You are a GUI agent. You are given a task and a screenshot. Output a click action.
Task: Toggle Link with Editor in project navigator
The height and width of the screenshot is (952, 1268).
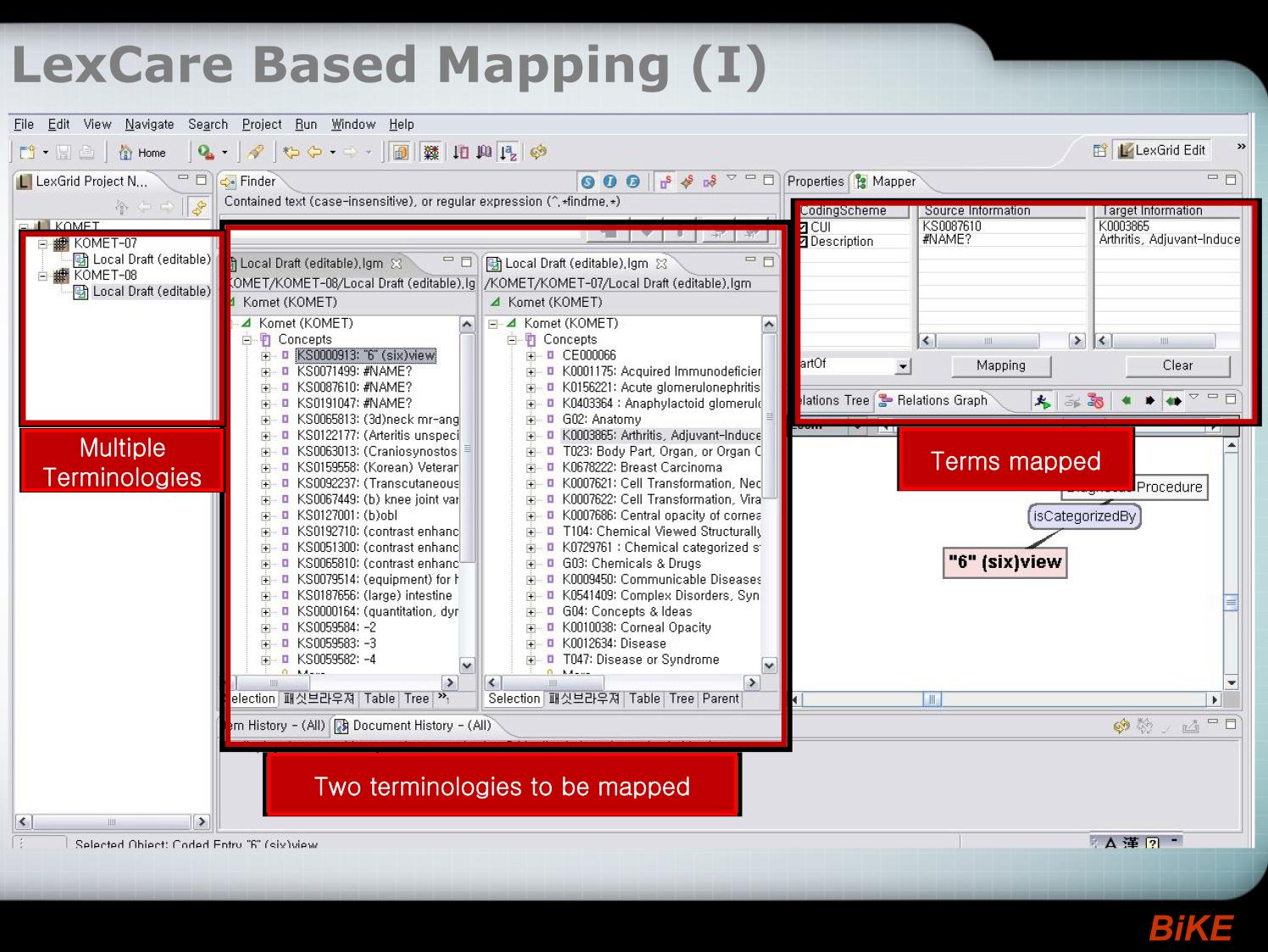(199, 207)
